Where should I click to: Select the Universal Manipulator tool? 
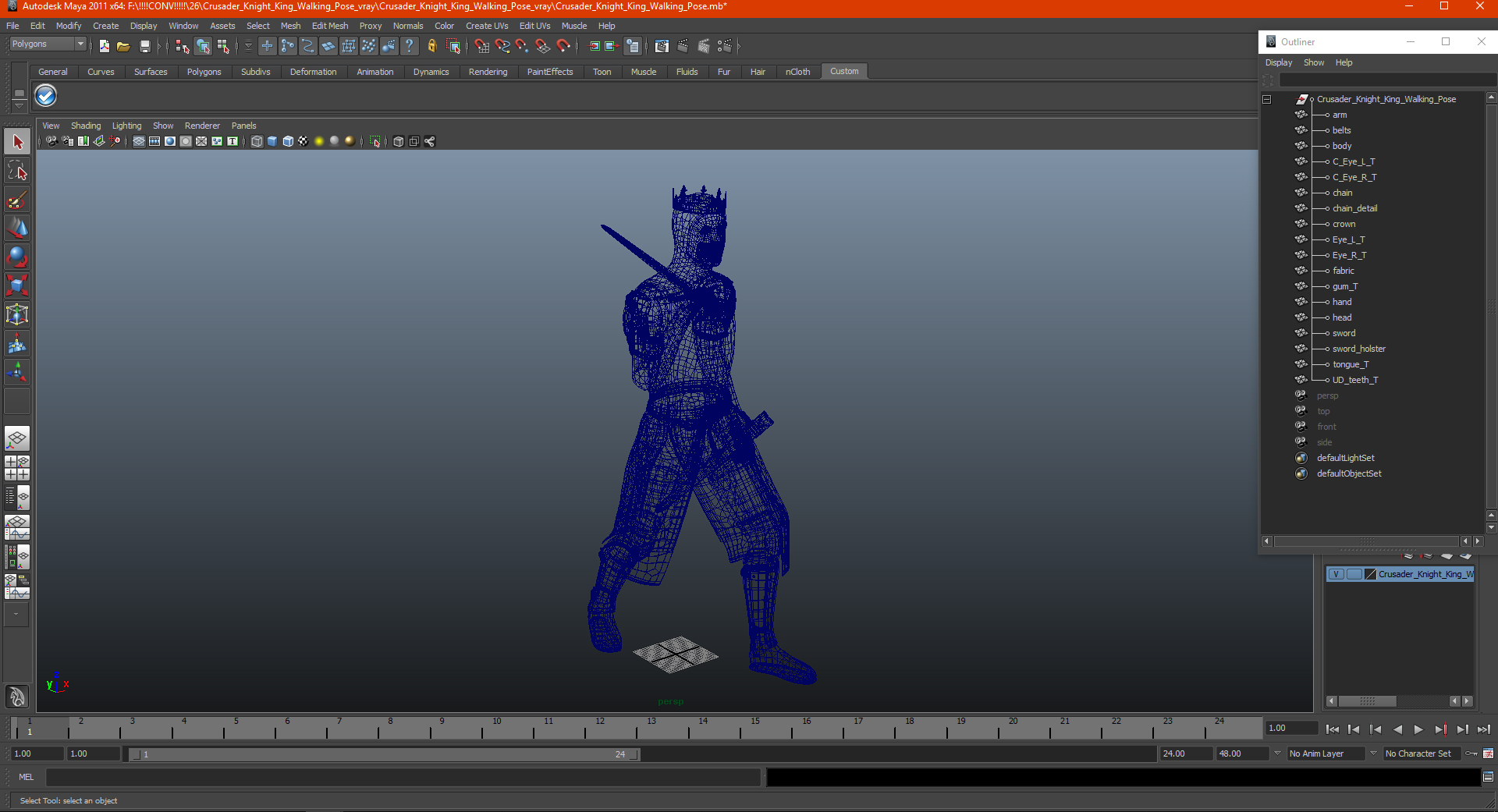pyautogui.click(x=17, y=314)
